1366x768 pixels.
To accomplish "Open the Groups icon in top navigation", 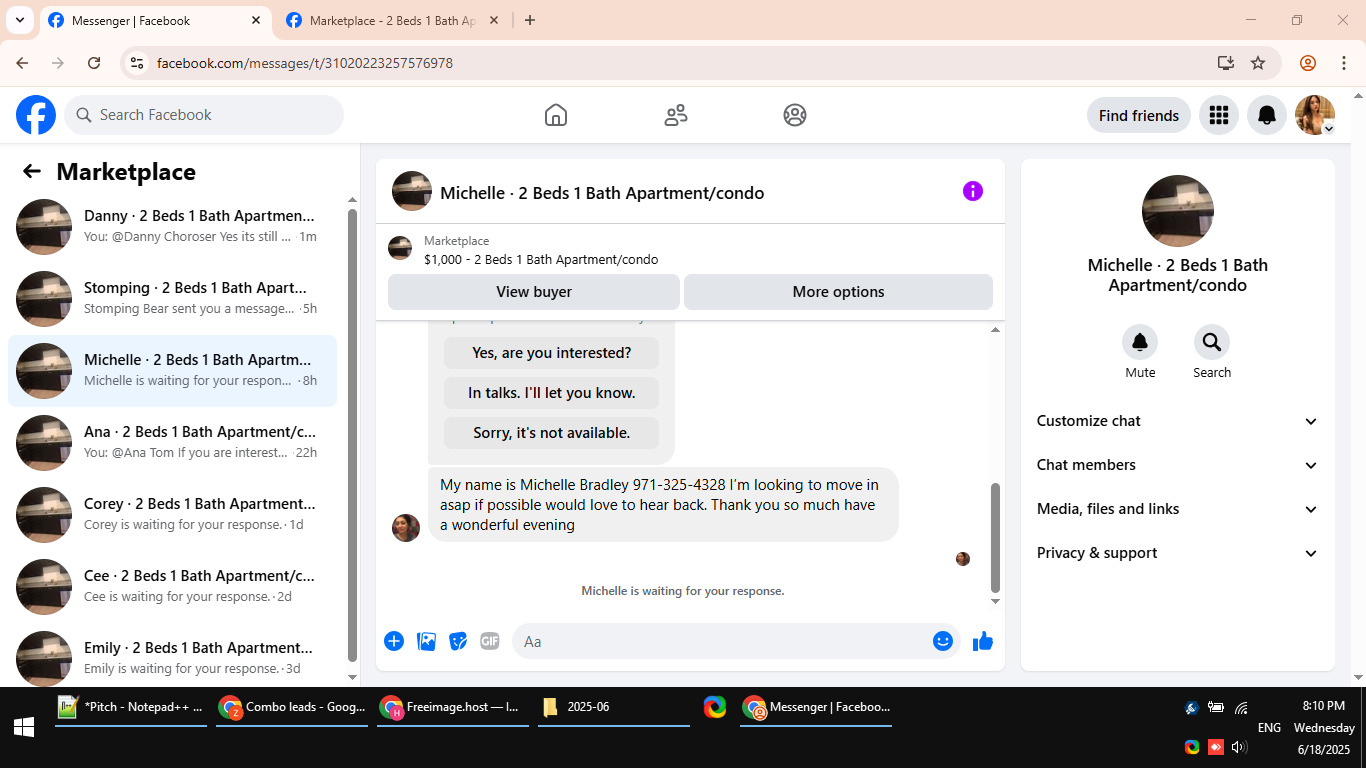I will tap(795, 115).
